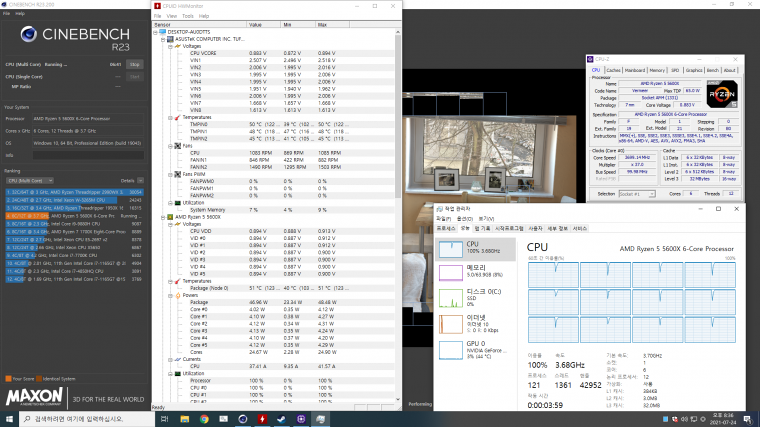The image size is (760, 427).
Task: Switch to the Mainboard tab in CPU-Z
Action: (635, 70)
